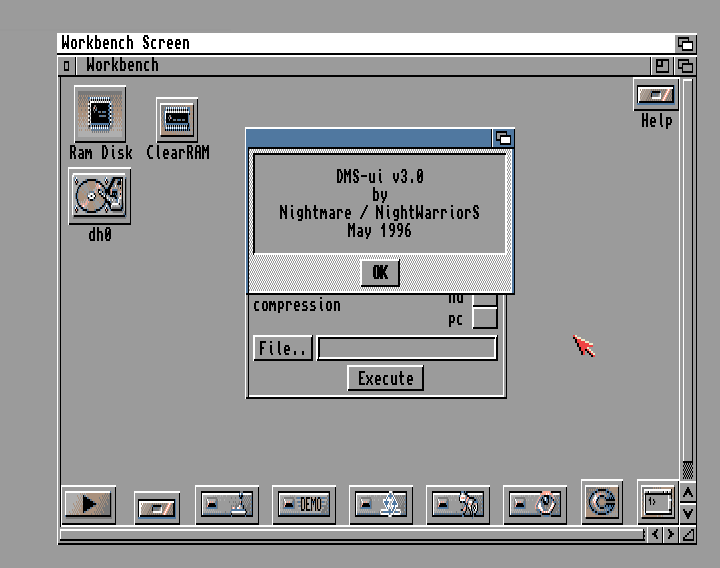
Task: Select the drawer icon with the triangle logo
Action: (x=381, y=505)
